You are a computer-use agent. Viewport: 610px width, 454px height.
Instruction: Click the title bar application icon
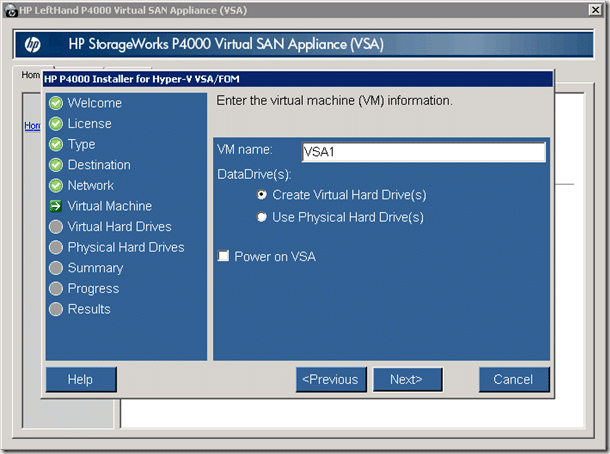click(x=11, y=11)
